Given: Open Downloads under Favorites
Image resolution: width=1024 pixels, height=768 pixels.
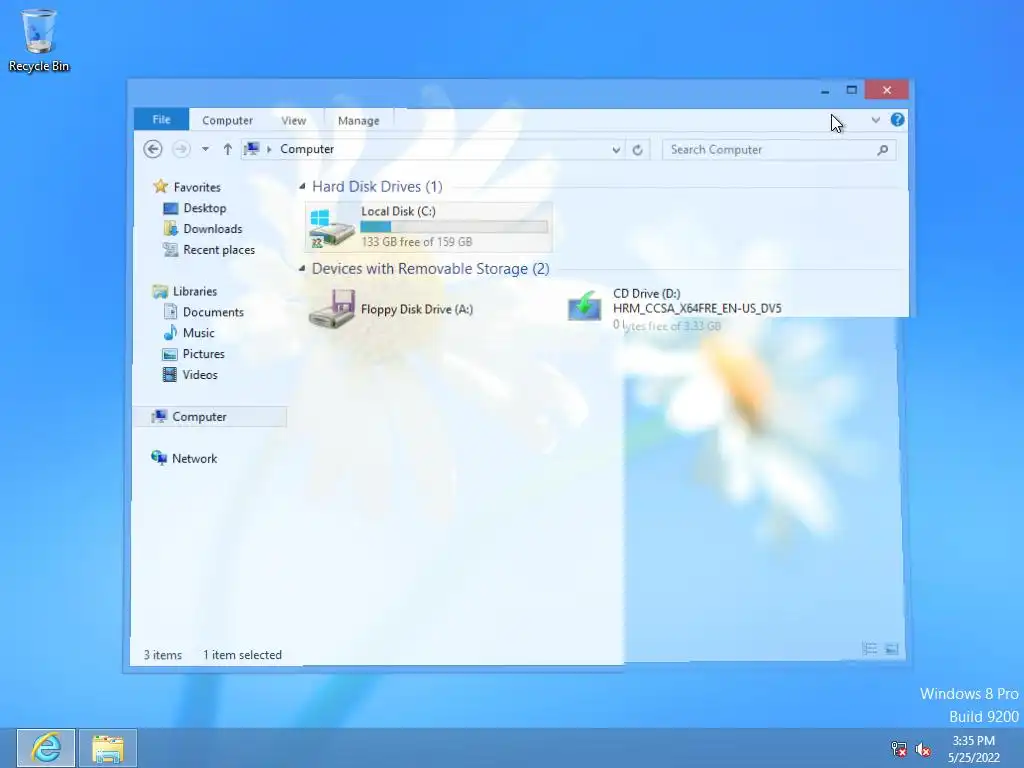Looking at the screenshot, I should (212, 229).
